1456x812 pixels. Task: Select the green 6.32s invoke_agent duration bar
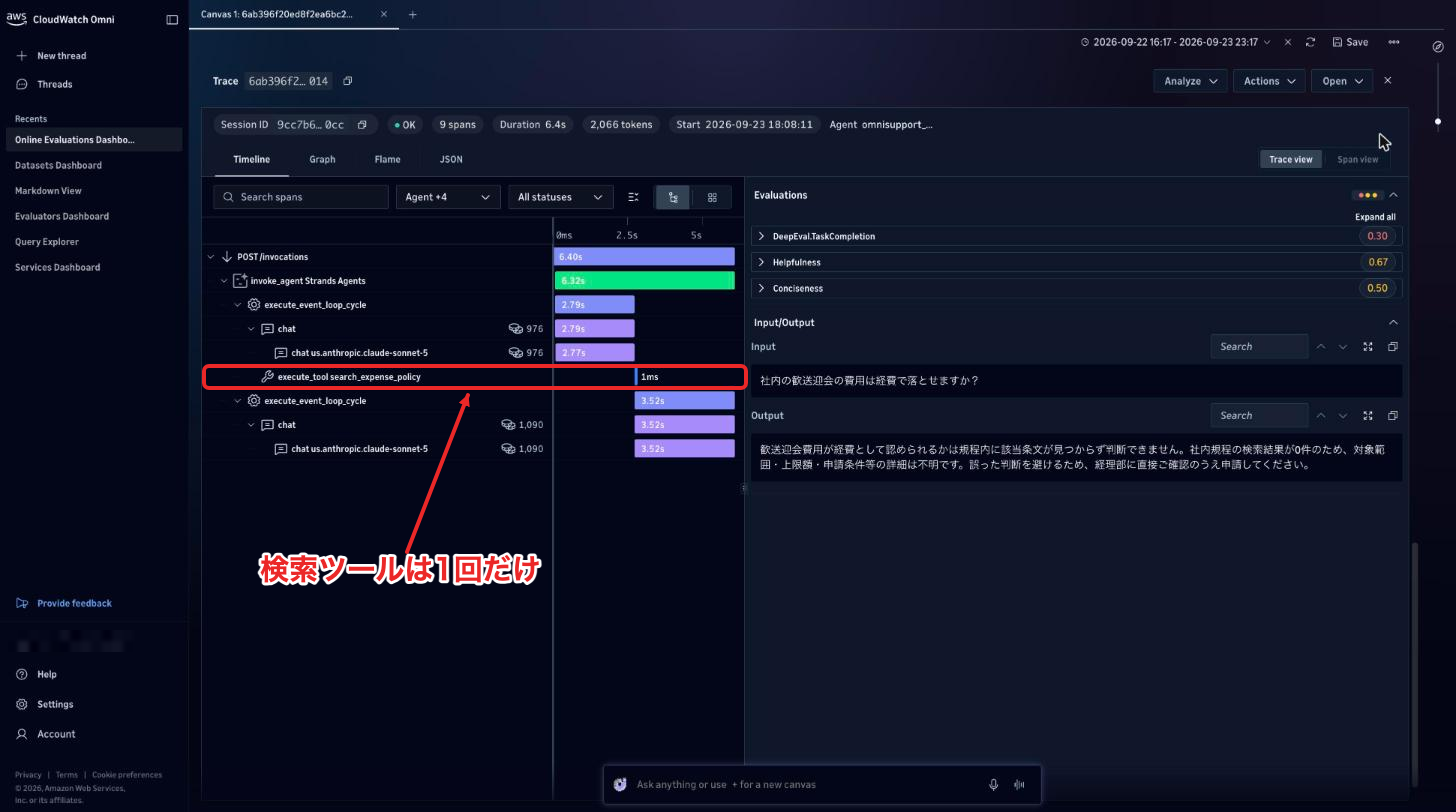click(645, 281)
